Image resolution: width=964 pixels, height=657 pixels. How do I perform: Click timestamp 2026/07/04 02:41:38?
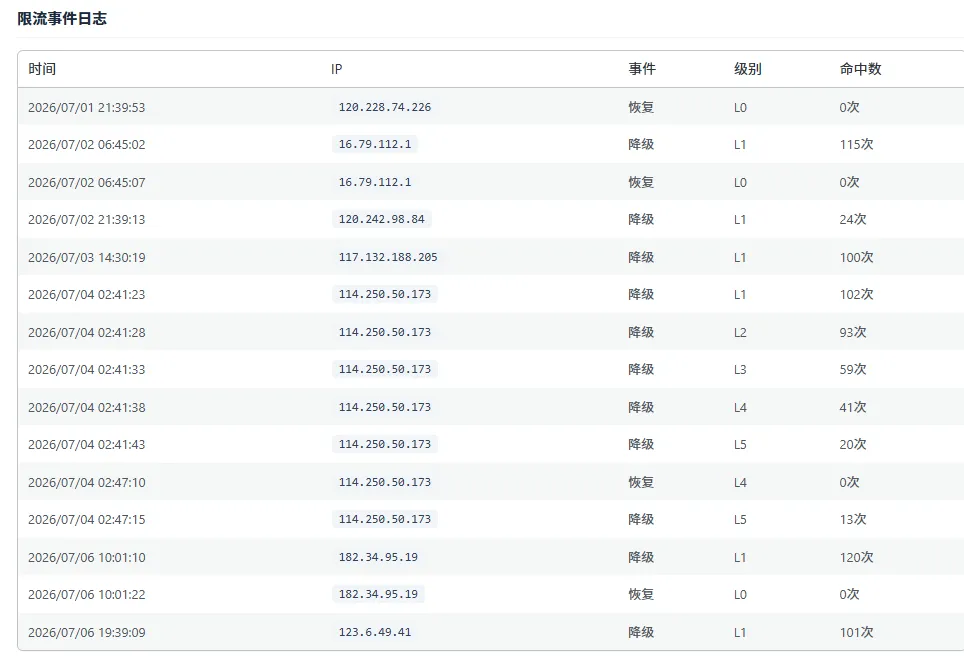(x=87, y=407)
